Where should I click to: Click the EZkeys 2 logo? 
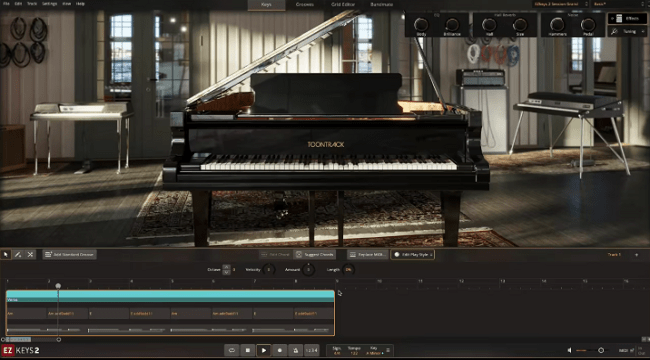pos(20,350)
